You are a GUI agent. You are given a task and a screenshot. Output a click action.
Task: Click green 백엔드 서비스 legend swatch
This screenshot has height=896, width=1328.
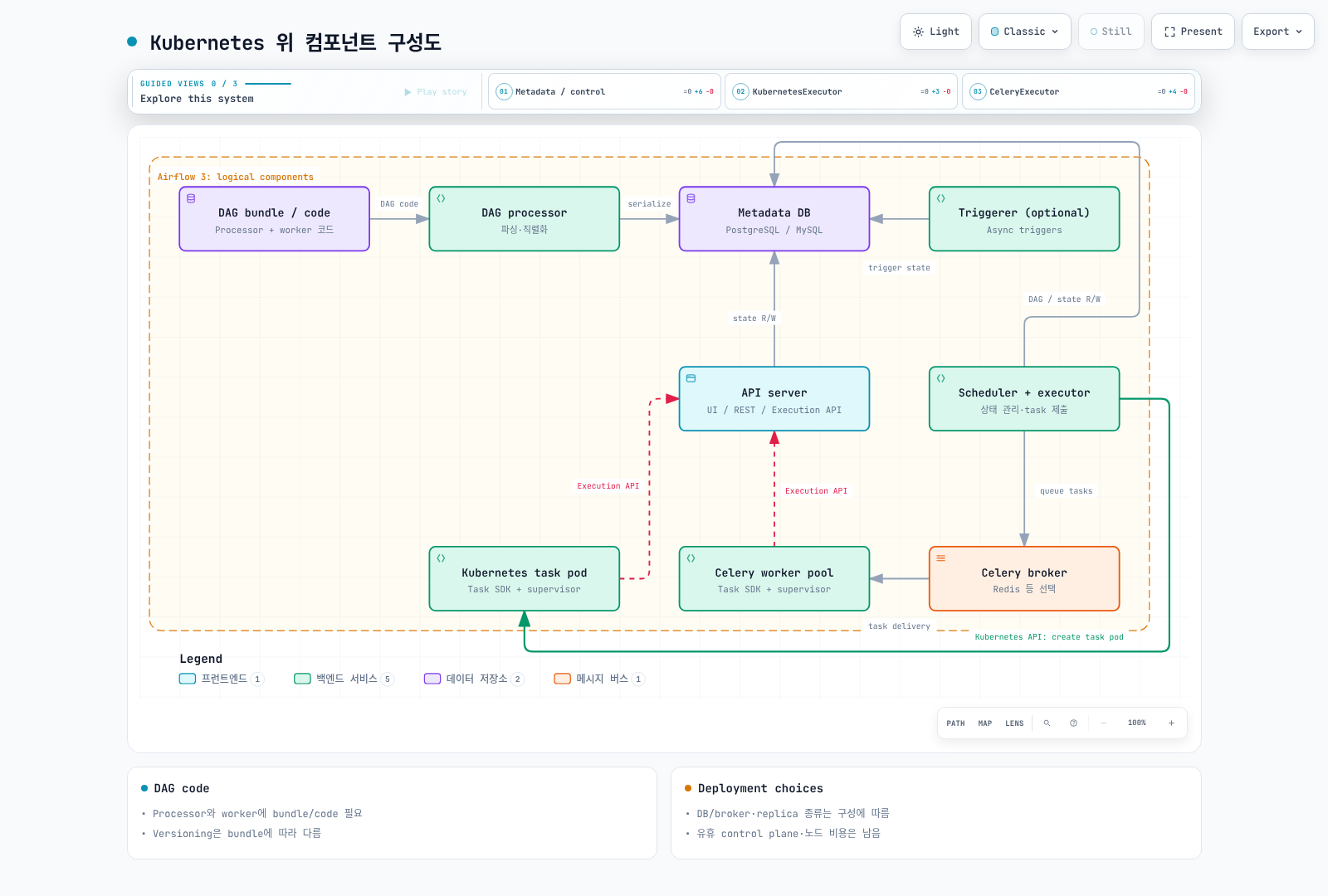point(302,679)
